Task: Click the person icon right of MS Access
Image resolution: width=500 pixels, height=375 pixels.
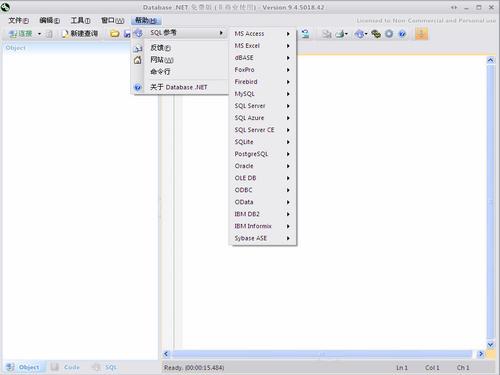Action: tap(305, 34)
